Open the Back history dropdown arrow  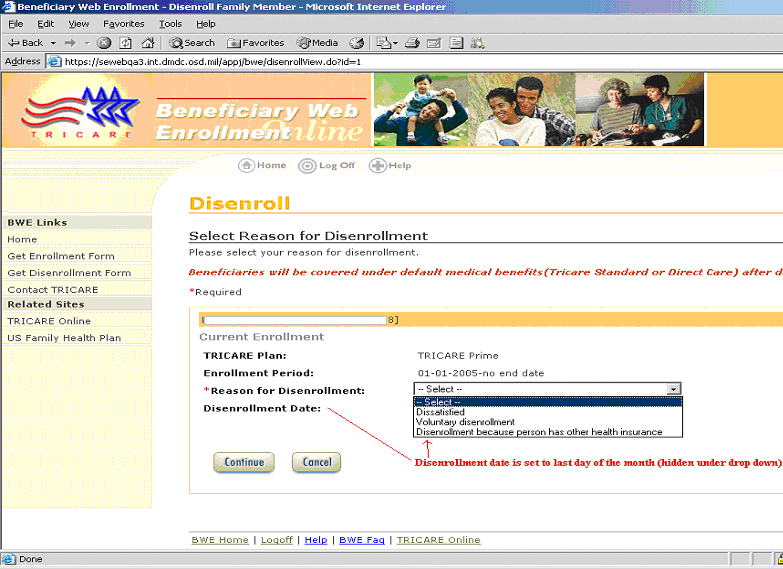(53, 43)
